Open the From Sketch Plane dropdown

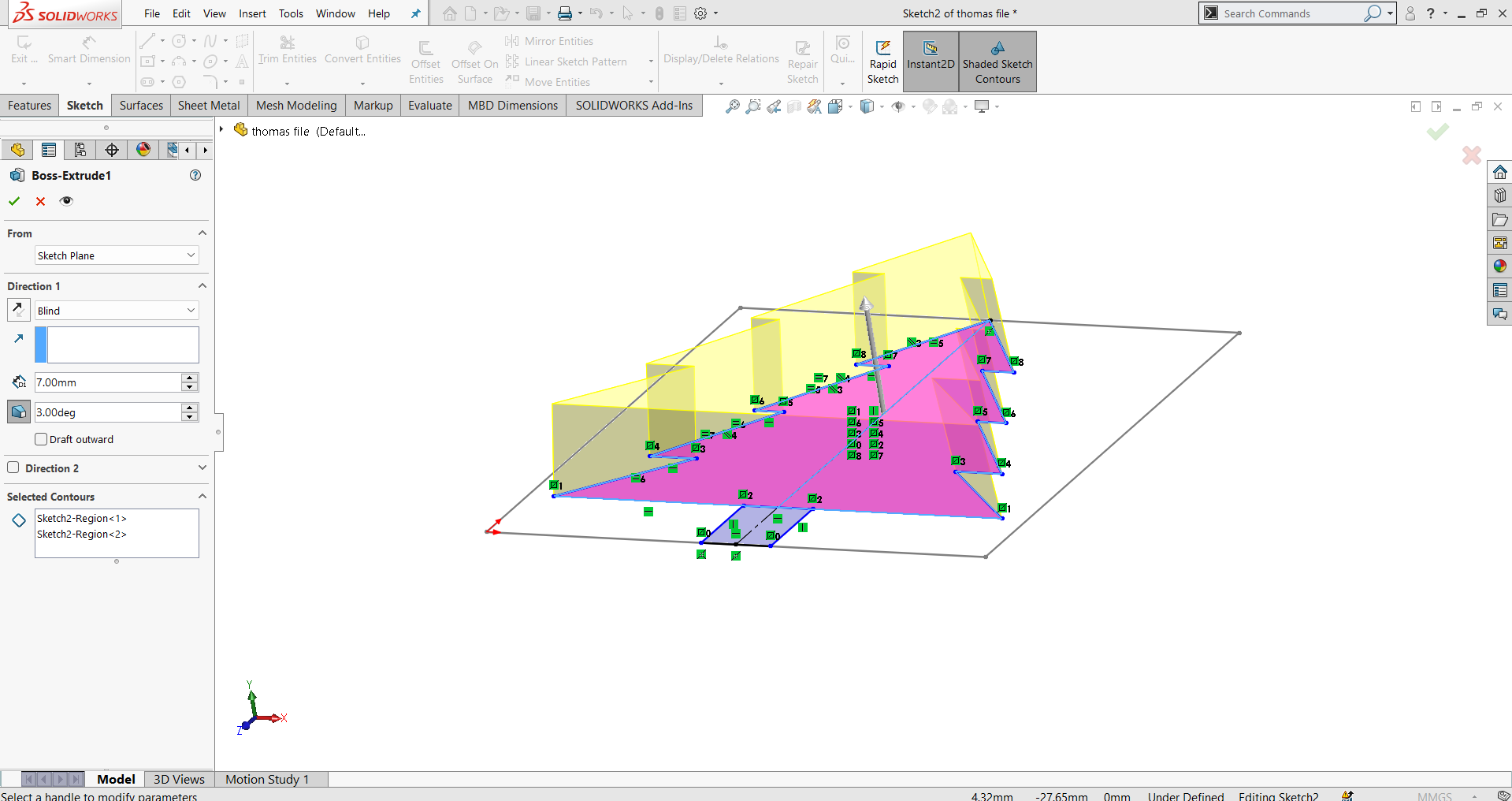coord(117,255)
